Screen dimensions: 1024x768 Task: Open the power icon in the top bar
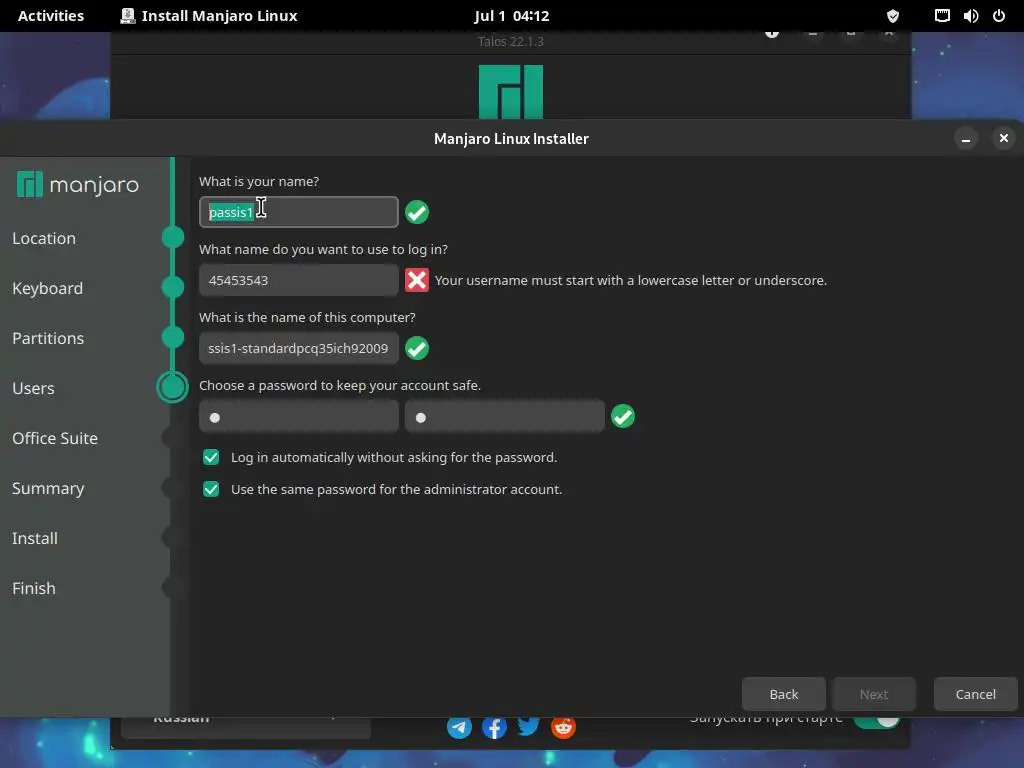pos(999,16)
